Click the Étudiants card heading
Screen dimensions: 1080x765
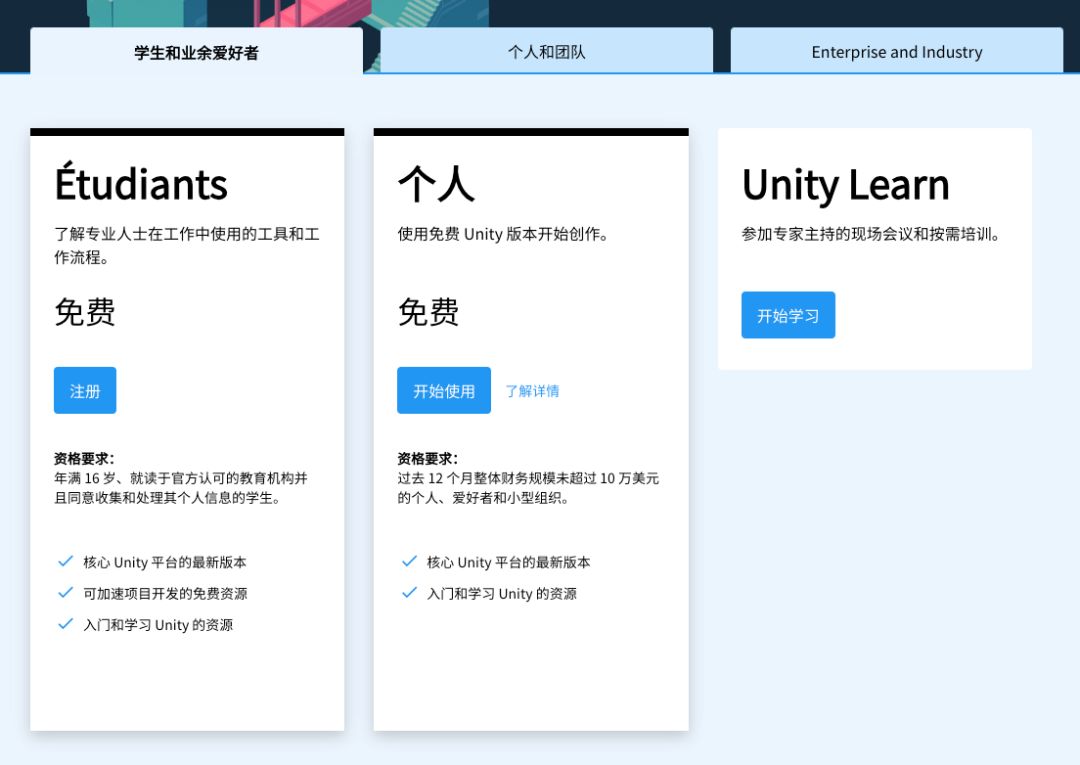141,184
